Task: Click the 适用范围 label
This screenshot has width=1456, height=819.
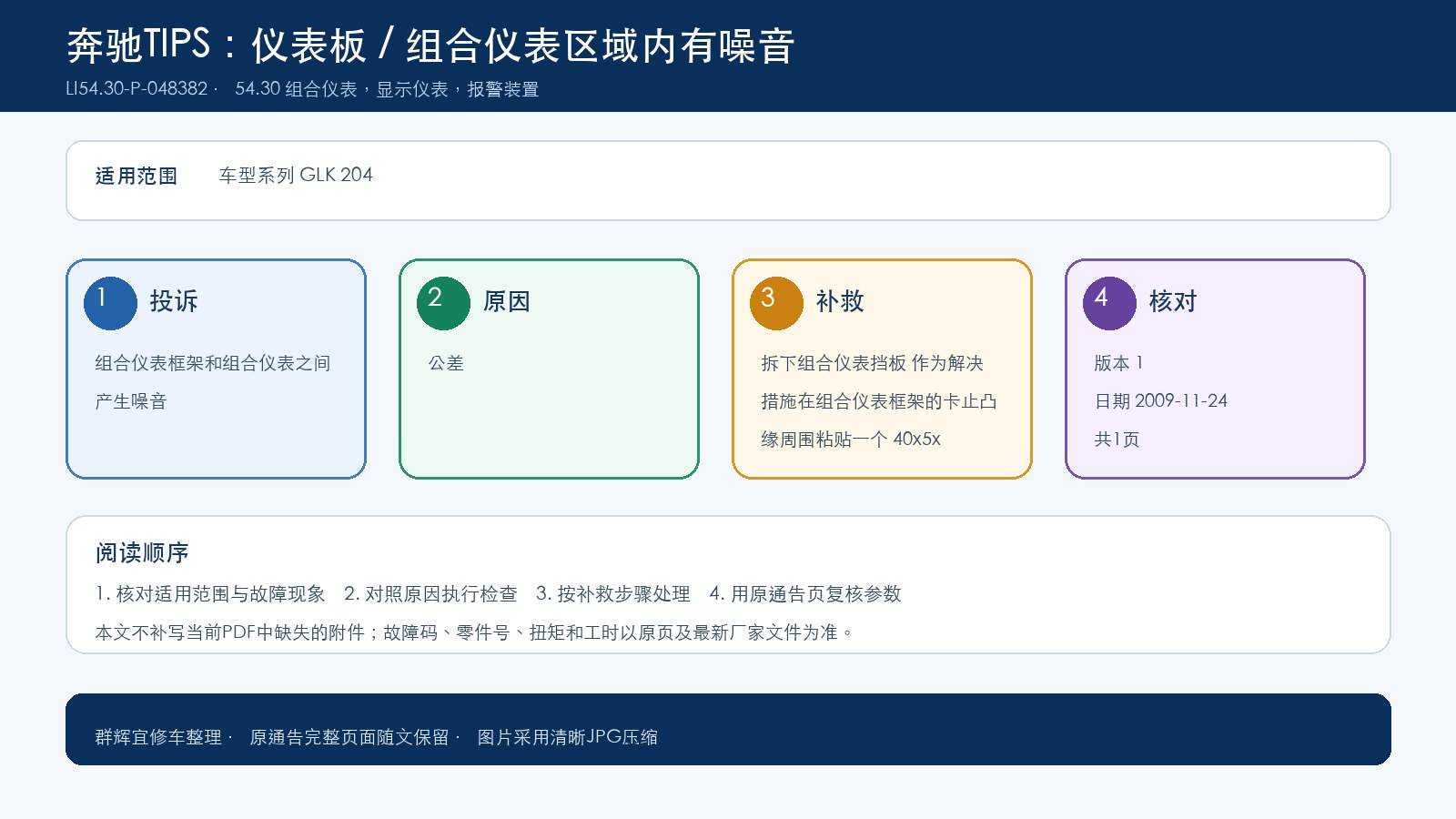Action: coord(136,176)
